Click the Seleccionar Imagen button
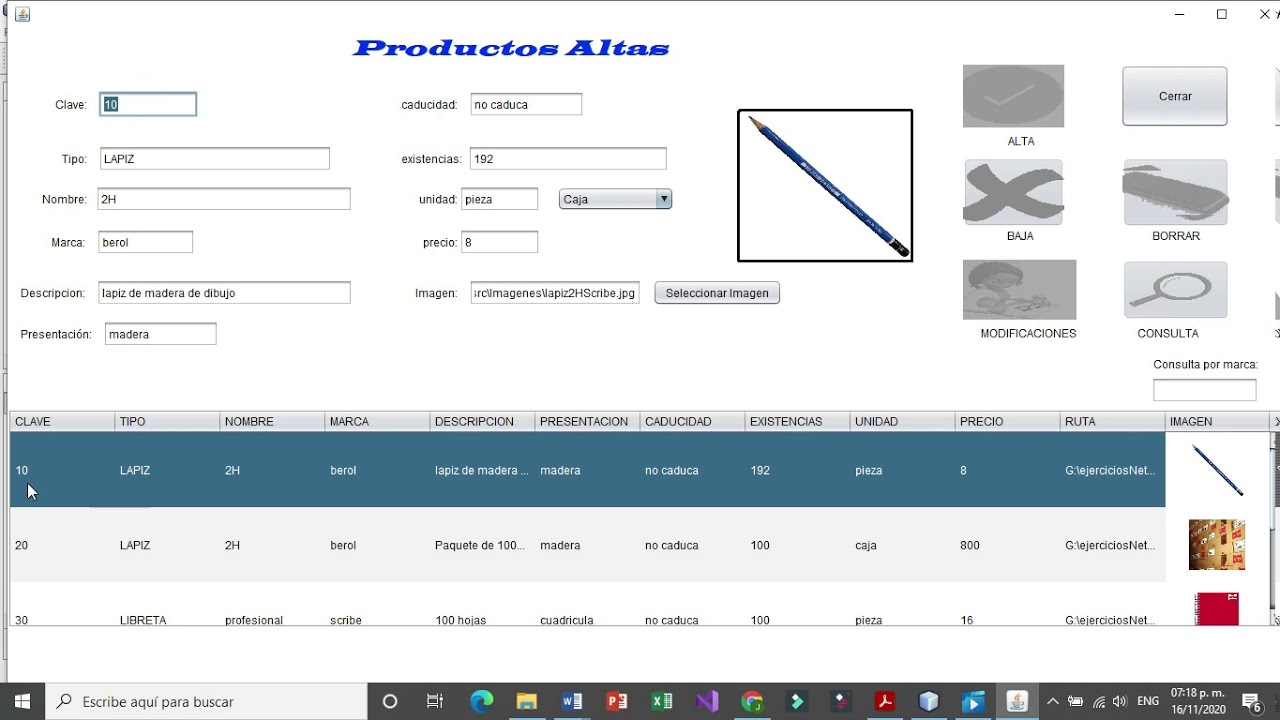Screen dimensions: 1280x720 pos(717,293)
